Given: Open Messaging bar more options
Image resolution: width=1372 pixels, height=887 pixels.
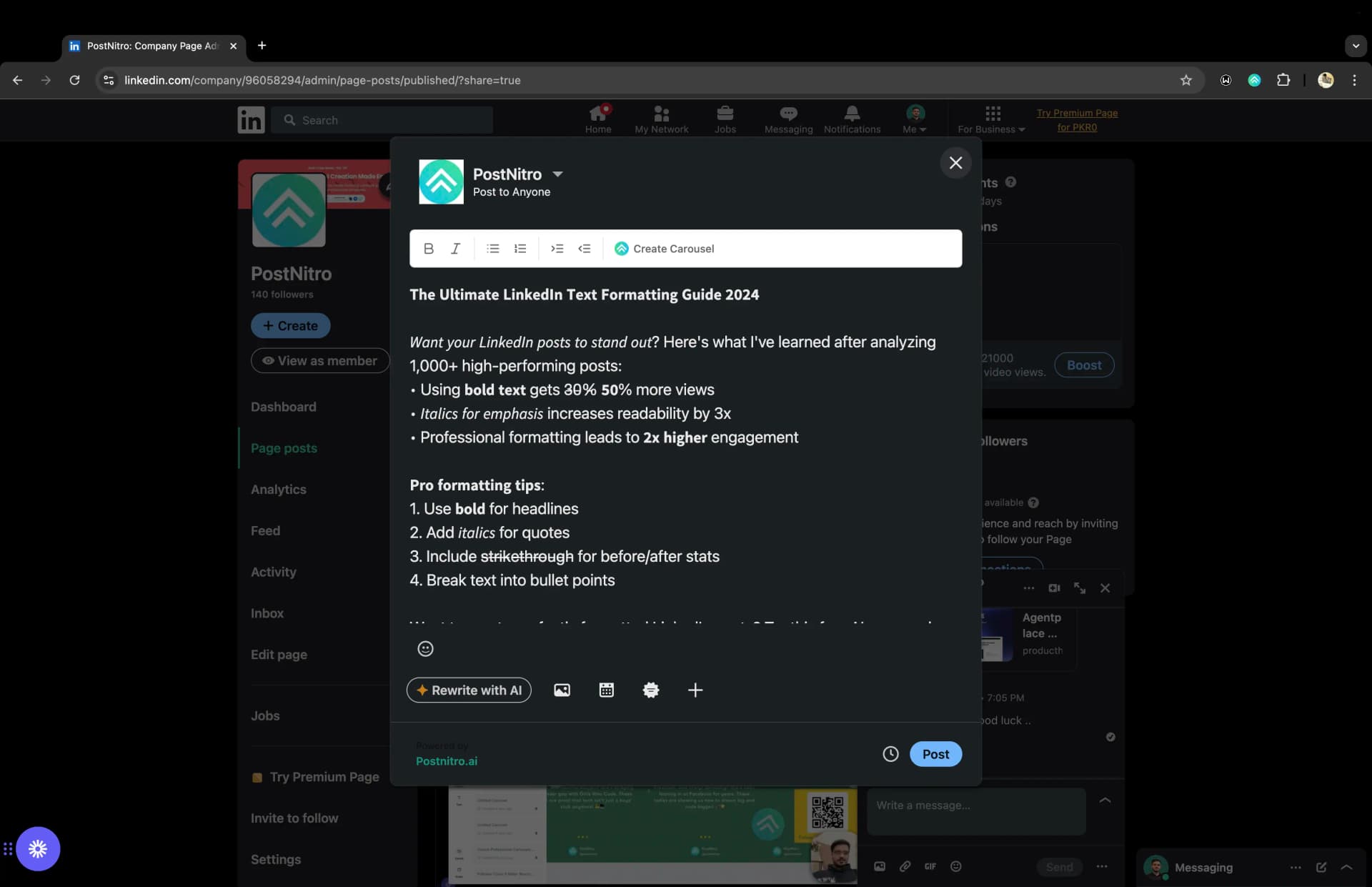Looking at the screenshot, I should [x=1296, y=867].
